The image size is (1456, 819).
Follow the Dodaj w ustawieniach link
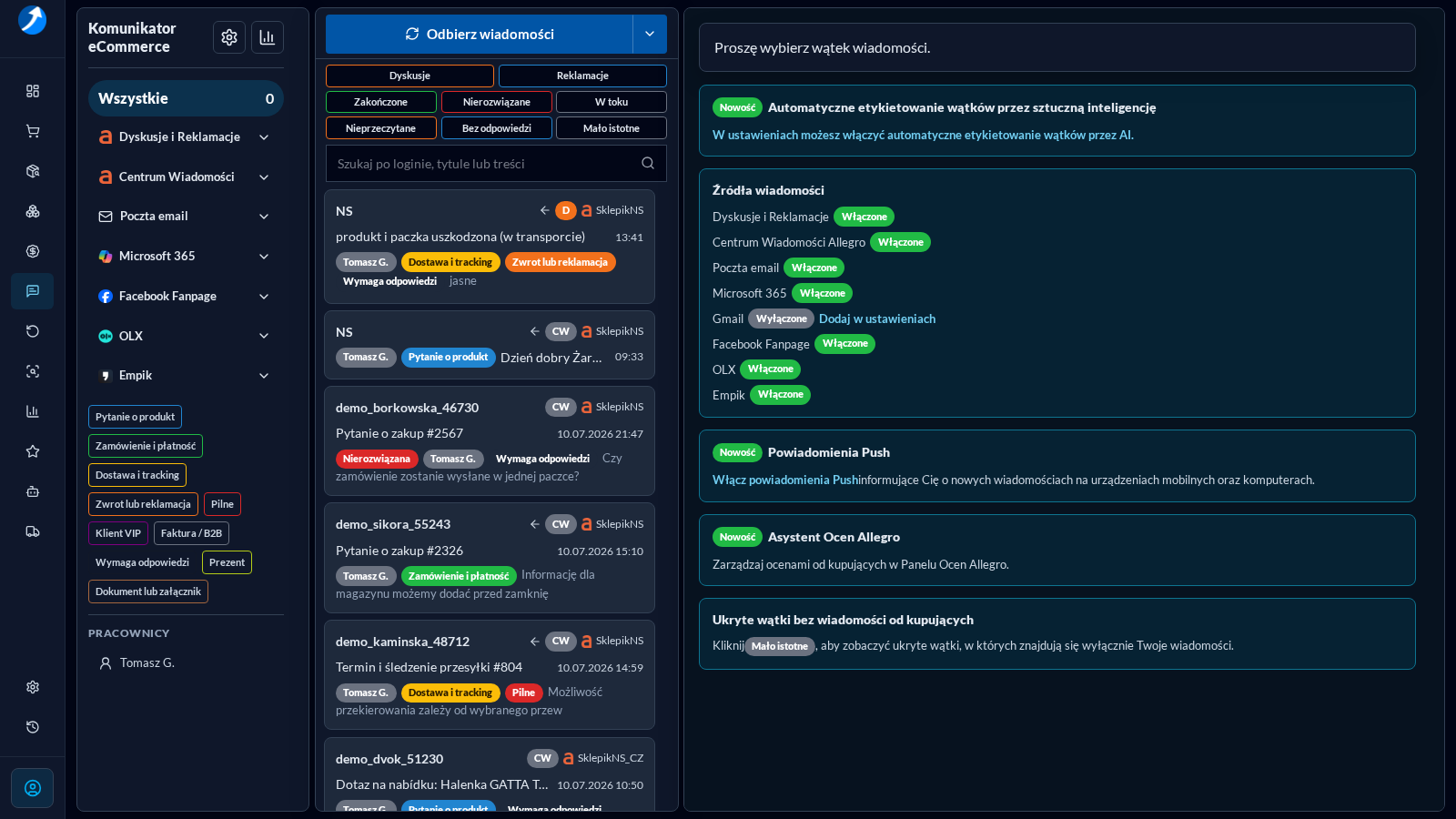pos(877,318)
